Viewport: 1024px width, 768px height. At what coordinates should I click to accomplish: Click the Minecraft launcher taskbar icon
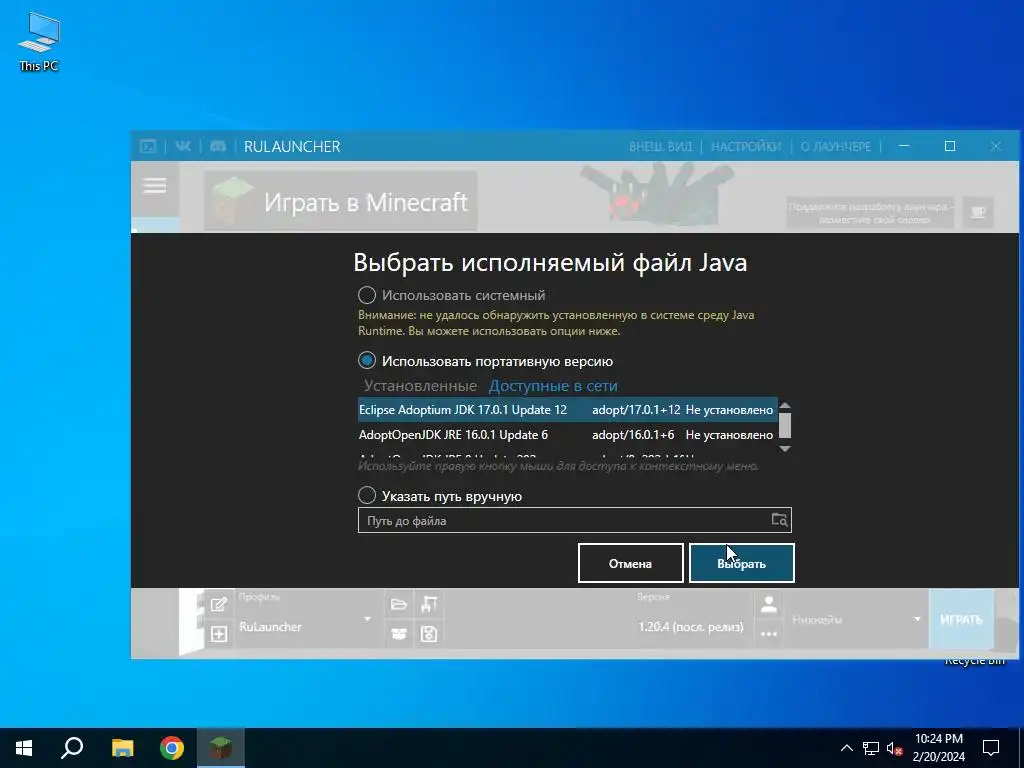221,748
